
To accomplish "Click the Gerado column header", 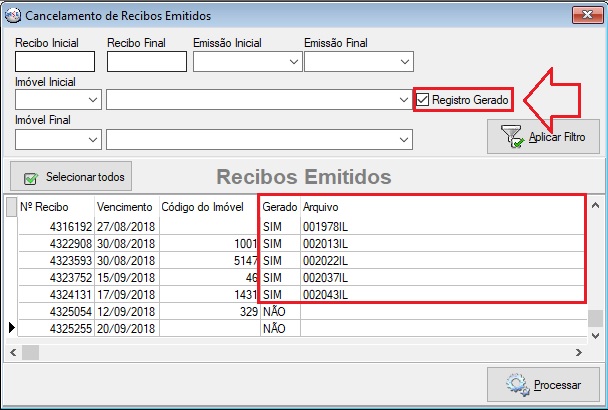I will coord(280,207).
